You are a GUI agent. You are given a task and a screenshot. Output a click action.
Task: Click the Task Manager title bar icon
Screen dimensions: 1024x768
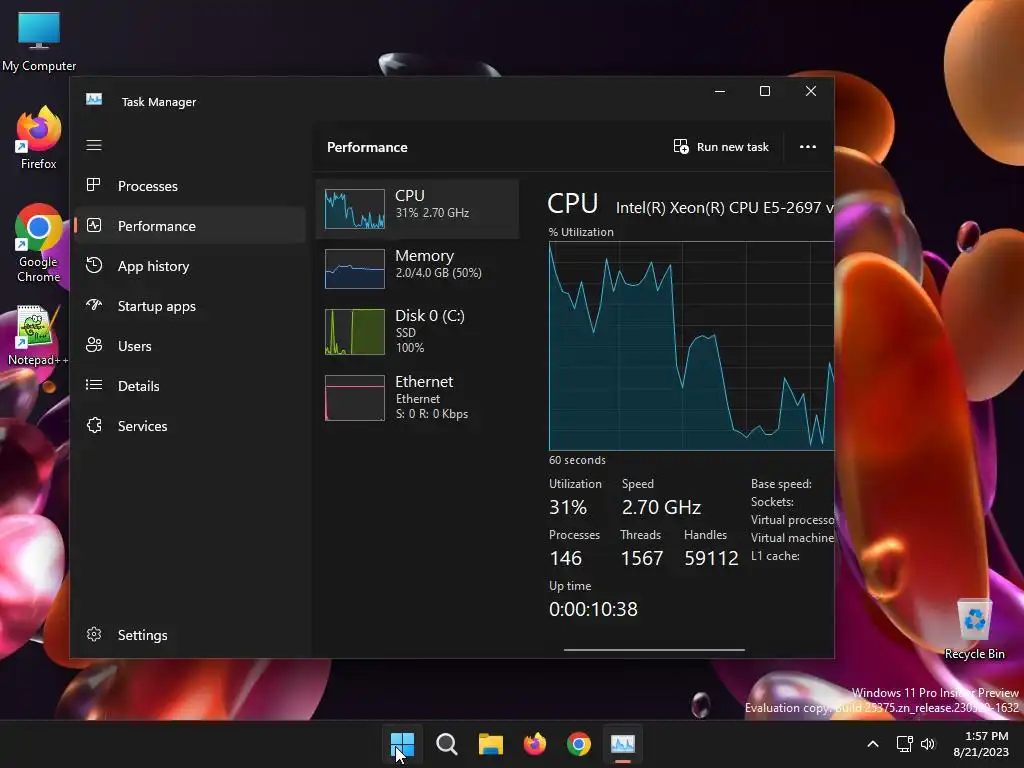pos(94,99)
